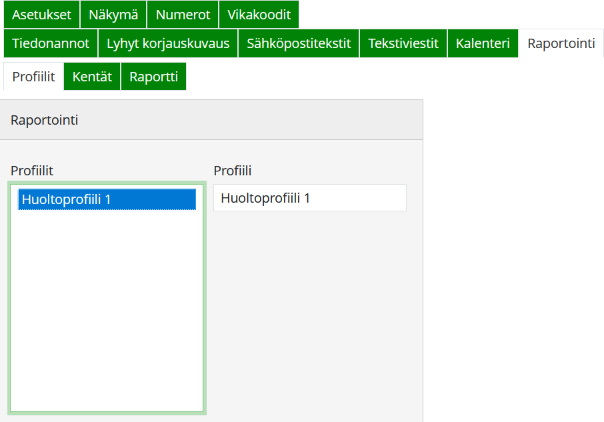Open the Kalenteri tab
The height and width of the screenshot is (422, 604).
tap(483, 43)
